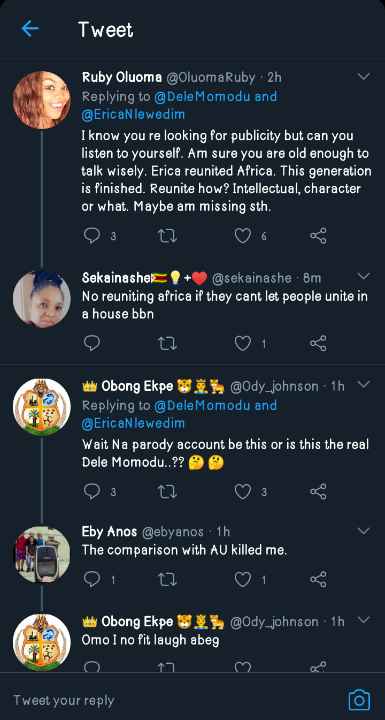385x720 pixels.
Task: Reply to Sekainashe's tweet
Action: tap(92, 343)
